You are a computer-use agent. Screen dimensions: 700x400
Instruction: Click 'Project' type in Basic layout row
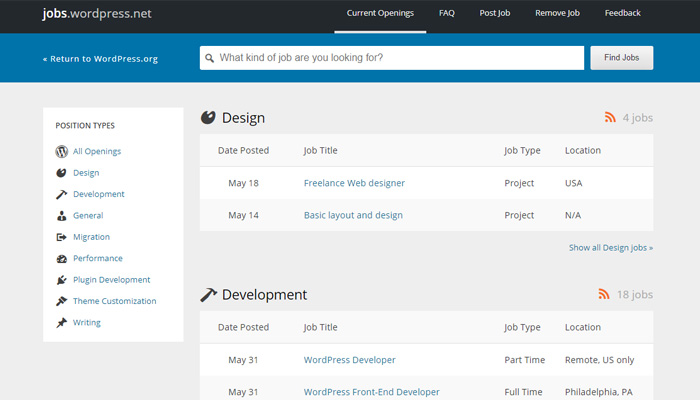(x=519, y=215)
